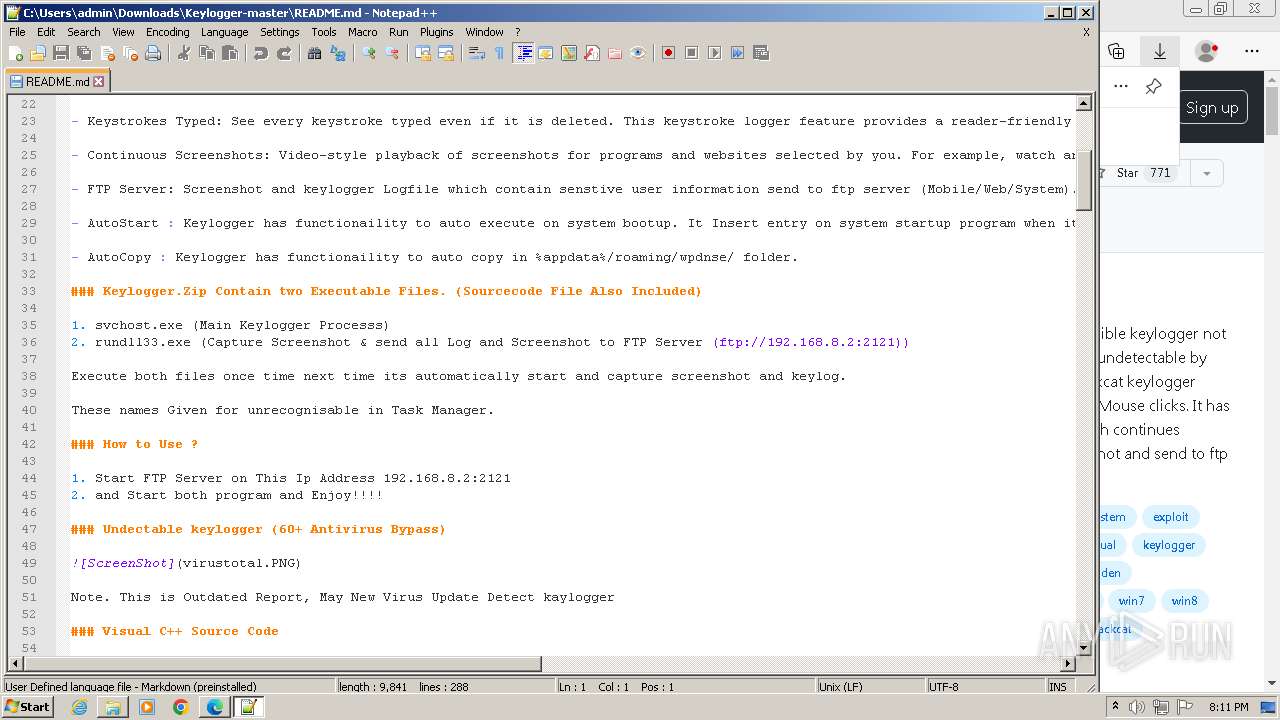Open the Windows Start menu
Image resolution: width=1280 pixels, height=720 pixels.
[27, 707]
